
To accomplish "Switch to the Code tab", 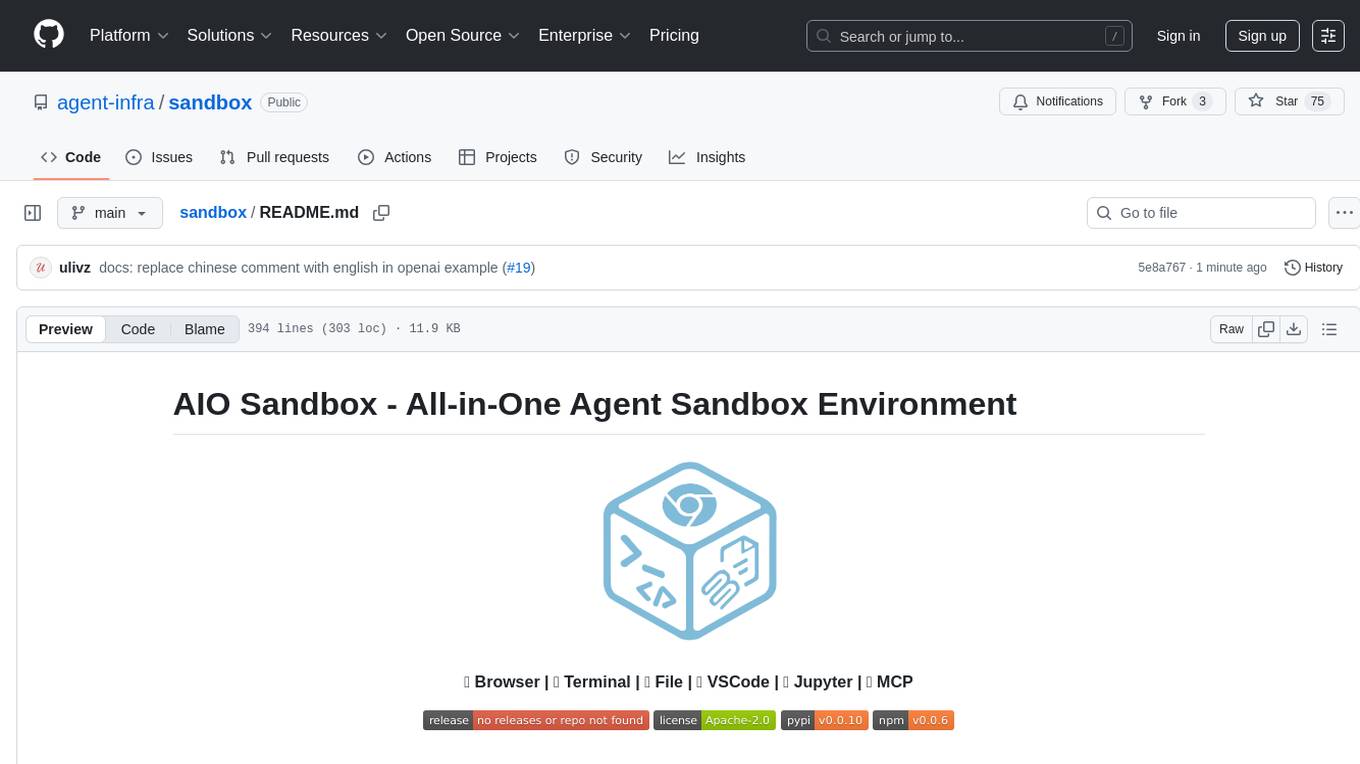I will 70,157.
